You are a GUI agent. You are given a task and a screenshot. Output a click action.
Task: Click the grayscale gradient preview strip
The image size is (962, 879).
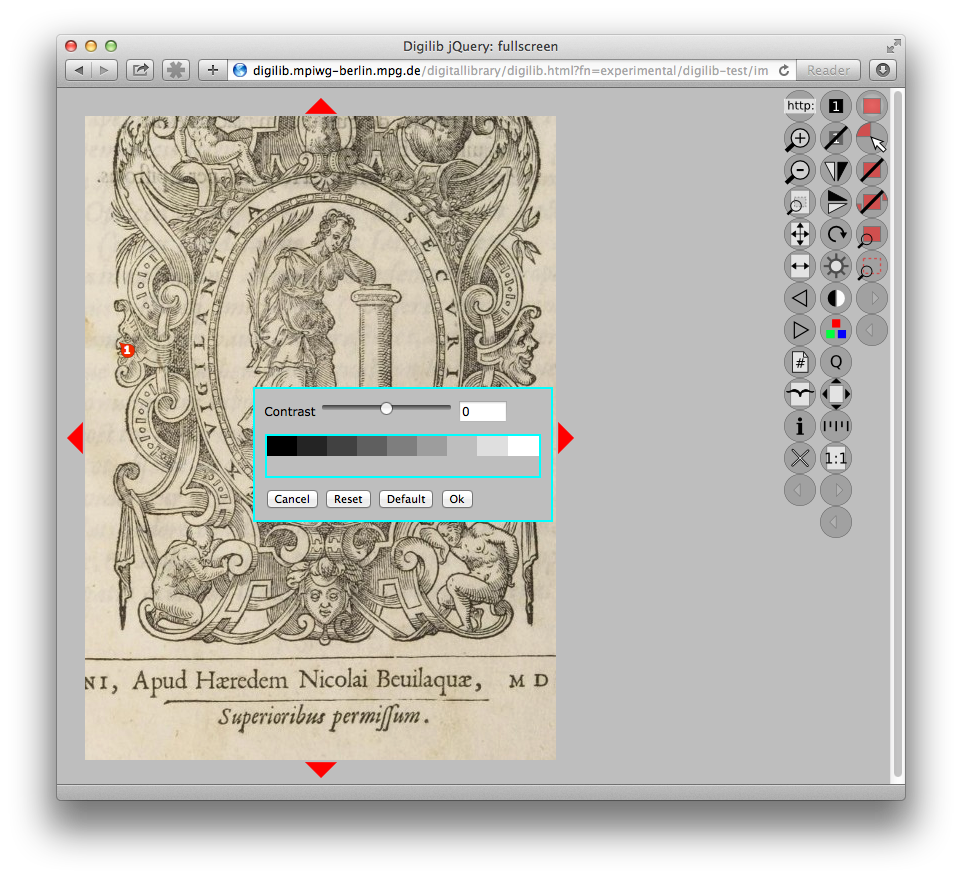(403, 446)
